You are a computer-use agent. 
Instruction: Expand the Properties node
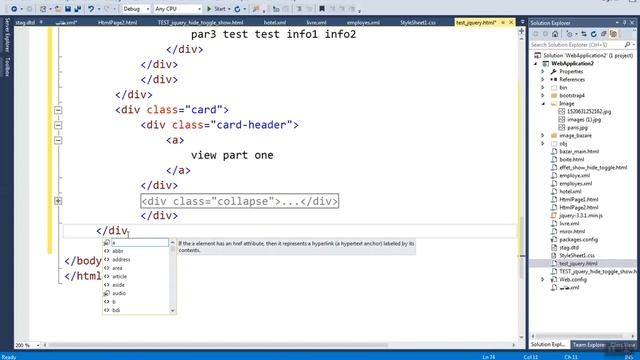543,71
